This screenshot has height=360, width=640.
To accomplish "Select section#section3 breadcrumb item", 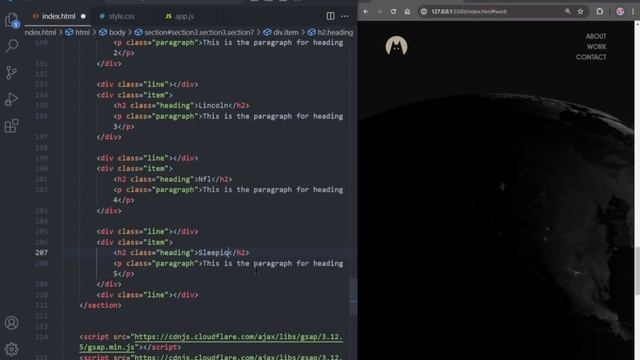I will click(x=194, y=32).
